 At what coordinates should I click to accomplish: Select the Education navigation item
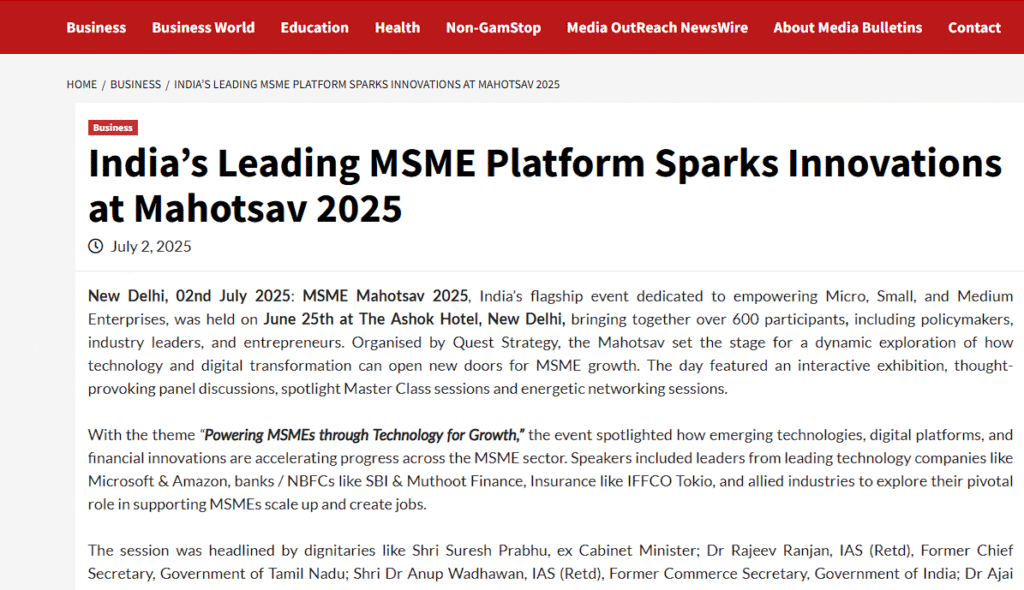coord(314,27)
